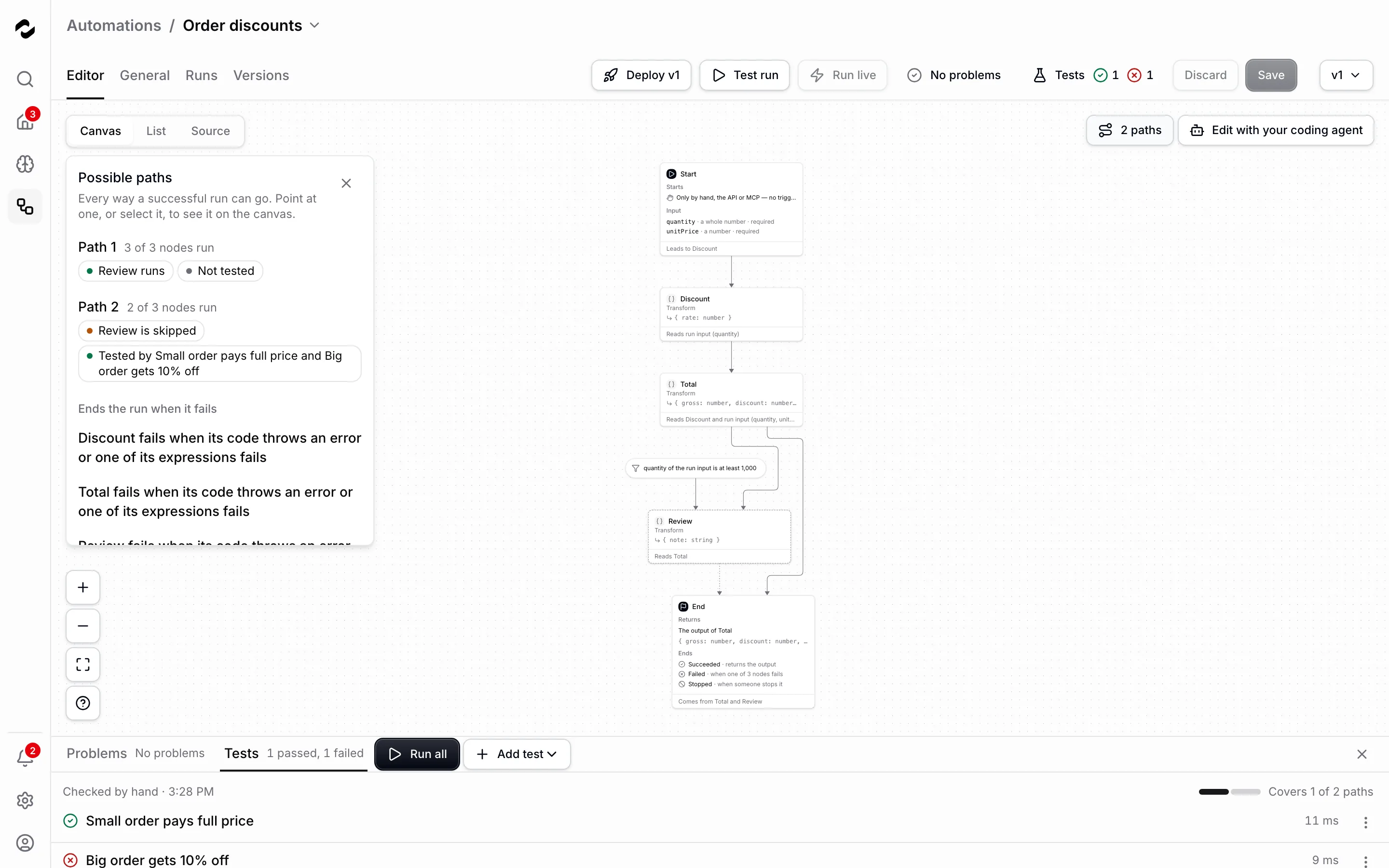
Task: Open the v1 version dropdown
Action: pos(1346,75)
